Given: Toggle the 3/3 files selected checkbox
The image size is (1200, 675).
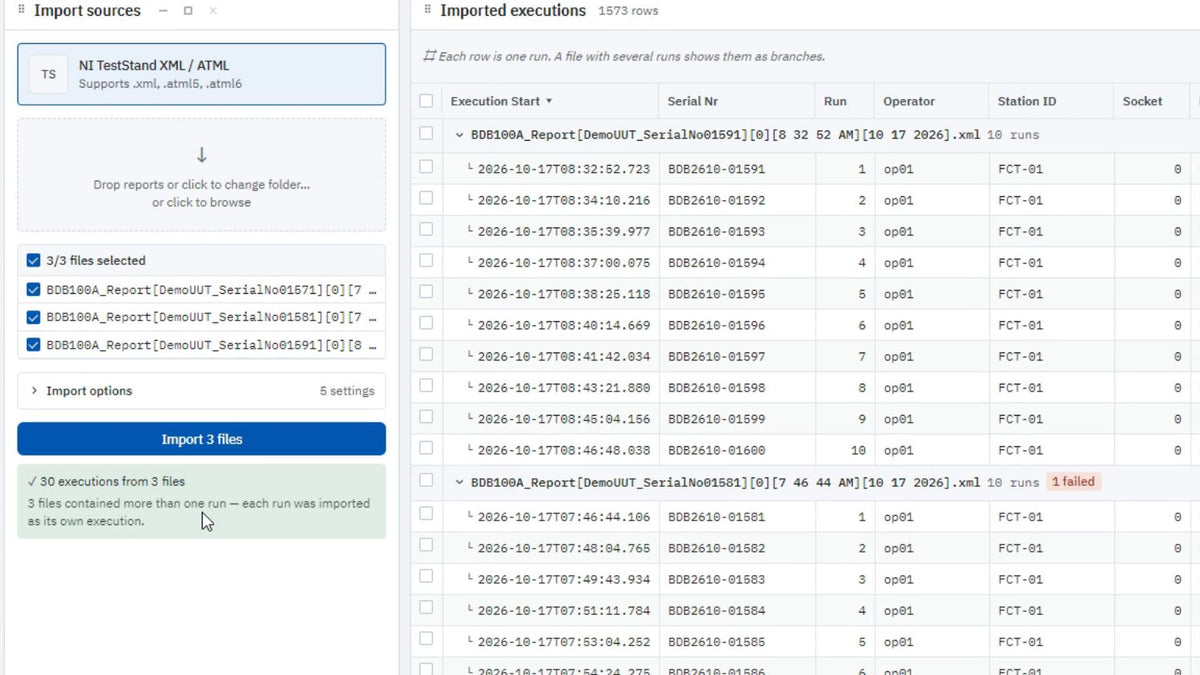Looking at the screenshot, I should coord(34,260).
